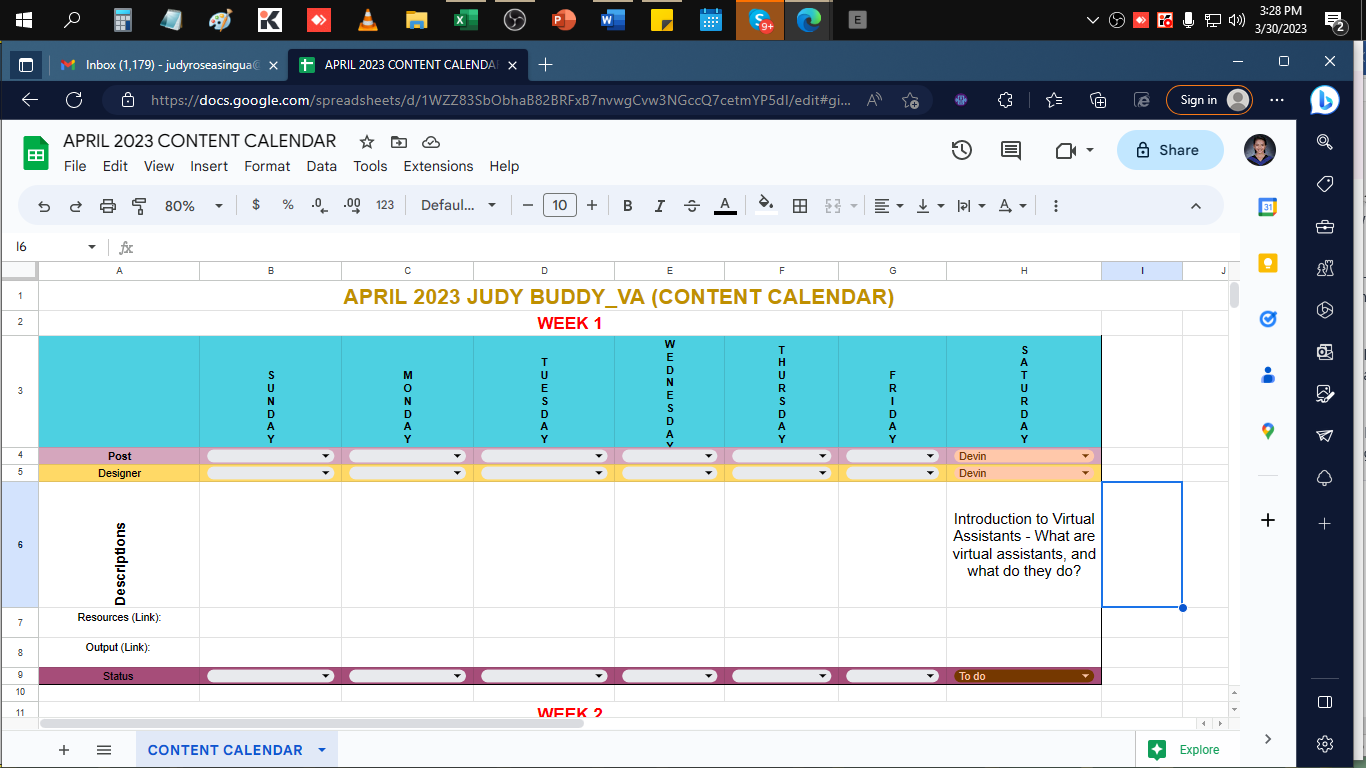Open the comments history icon

pos(1011,150)
